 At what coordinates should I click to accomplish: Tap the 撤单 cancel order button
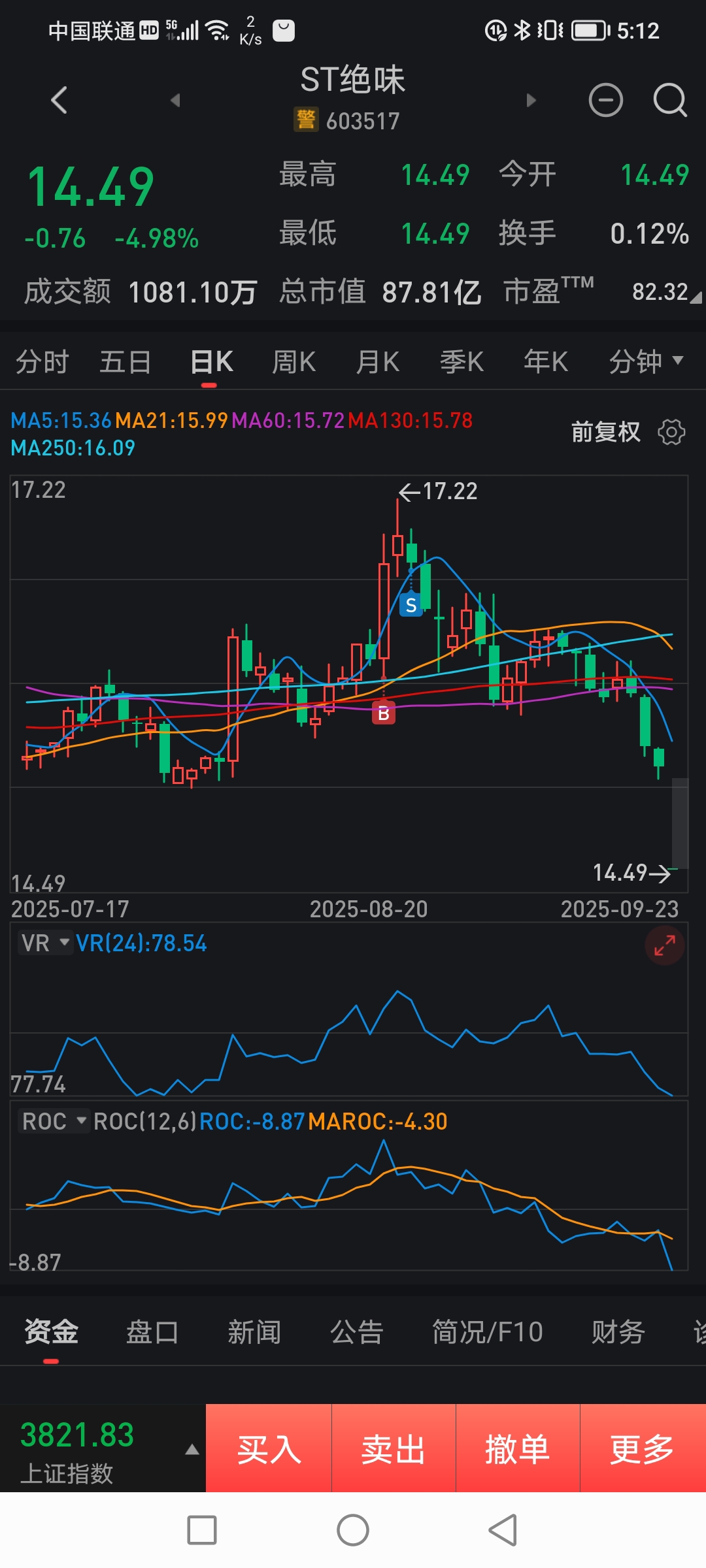518,1448
